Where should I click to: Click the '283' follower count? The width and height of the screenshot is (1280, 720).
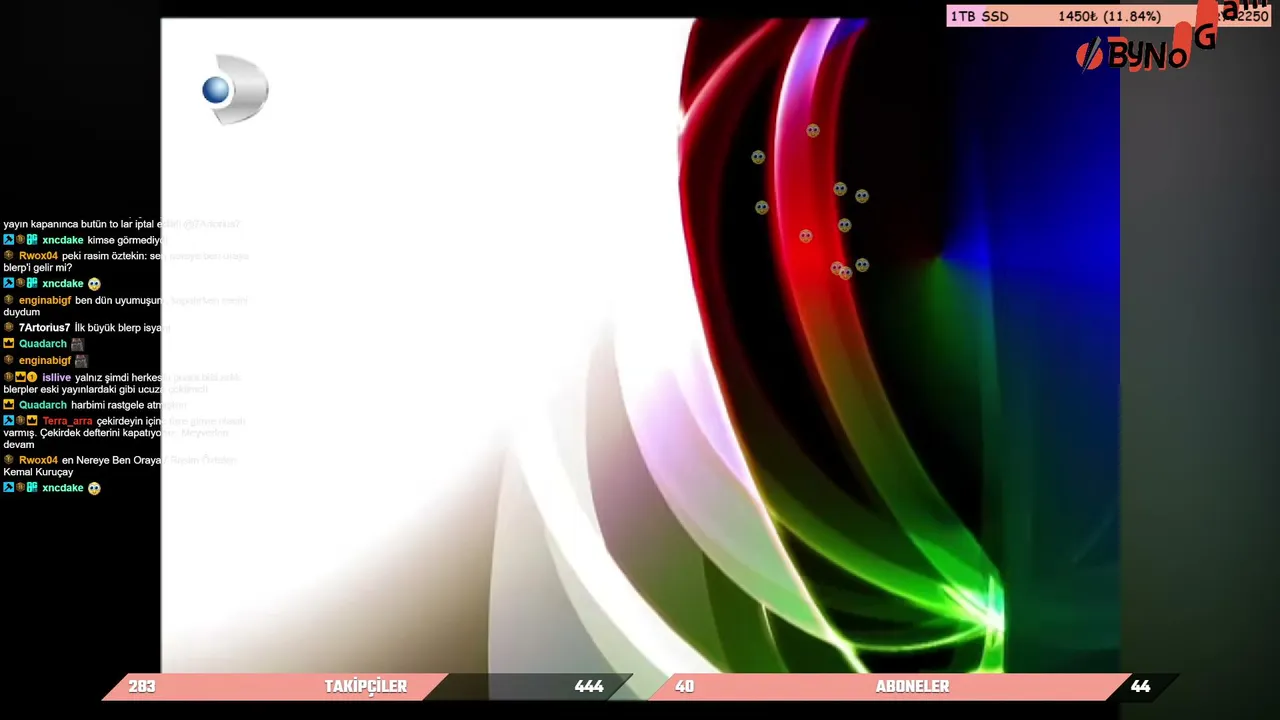click(x=142, y=686)
